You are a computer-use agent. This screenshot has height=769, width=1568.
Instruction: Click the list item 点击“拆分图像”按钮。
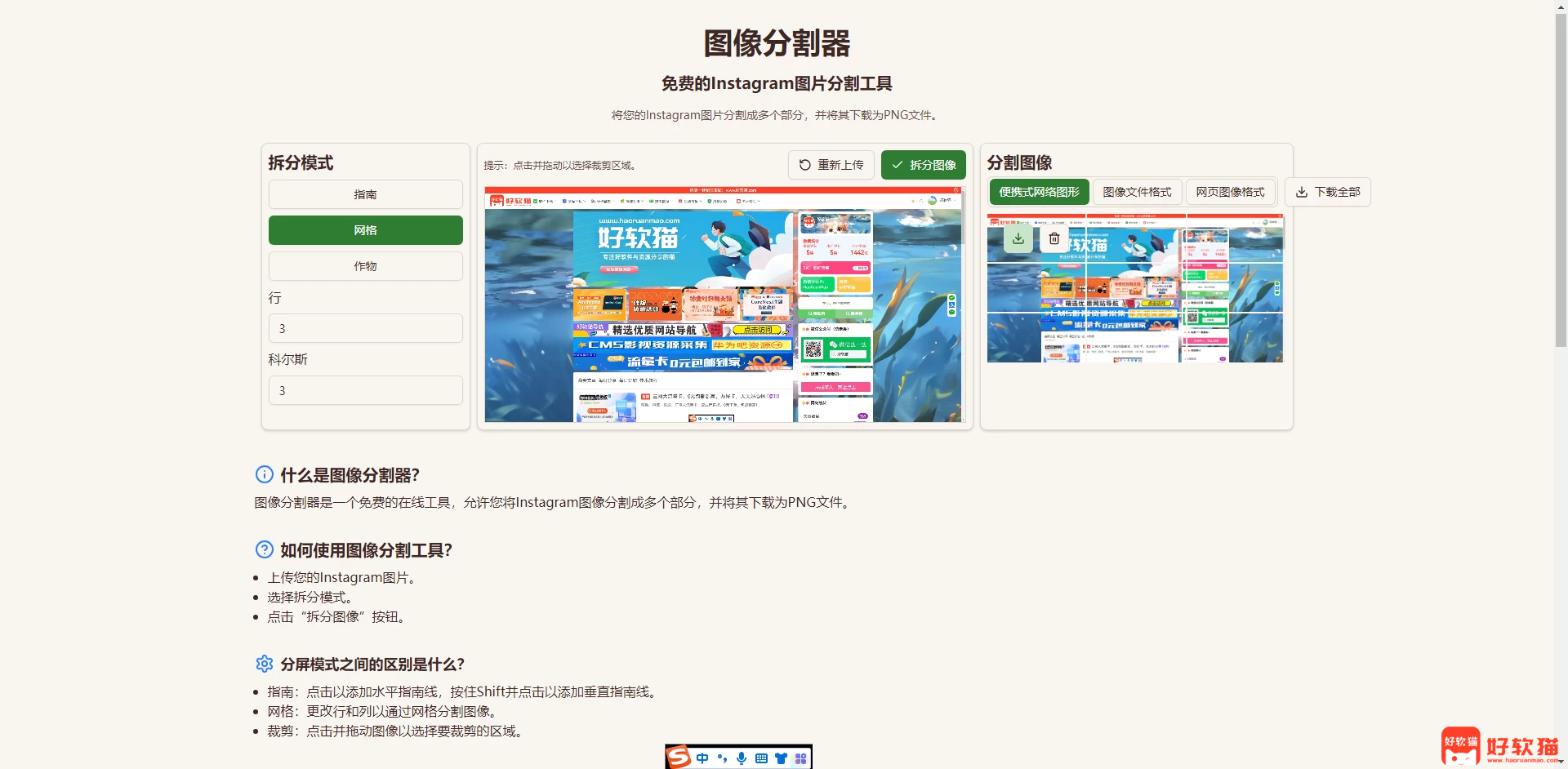coord(338,617)
